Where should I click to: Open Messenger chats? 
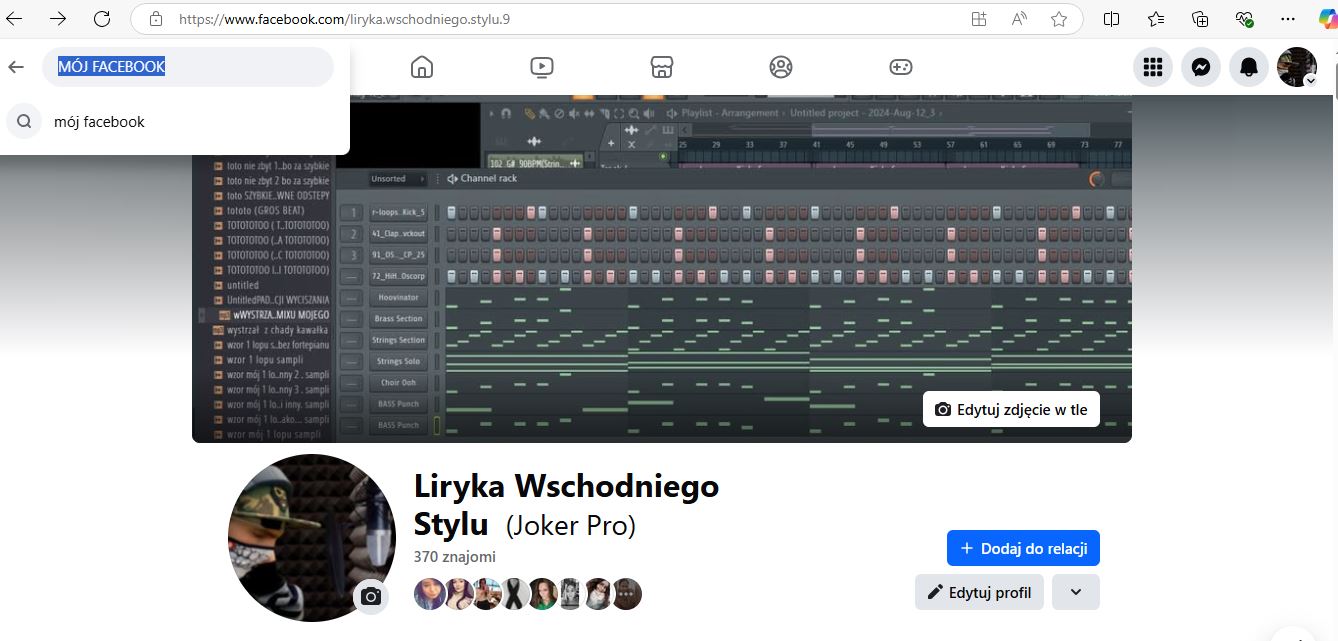[1201, 67]
